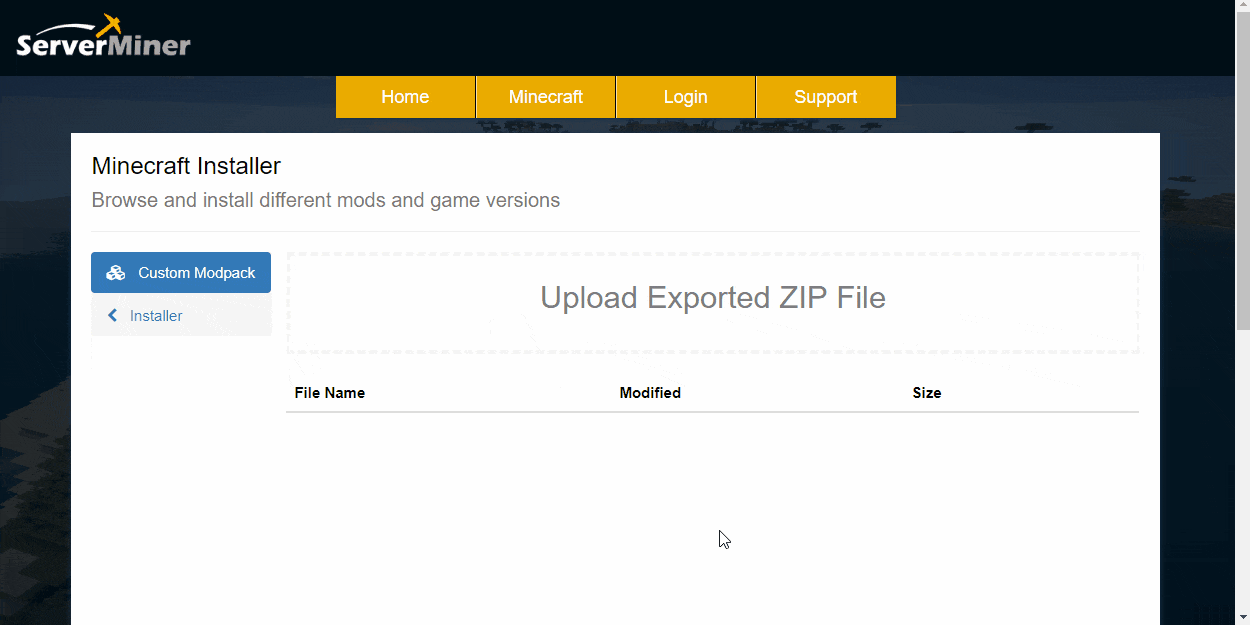This screenshot has width=1250, height=625.
Task: Click the File Name column header
Action: (330, 393)
